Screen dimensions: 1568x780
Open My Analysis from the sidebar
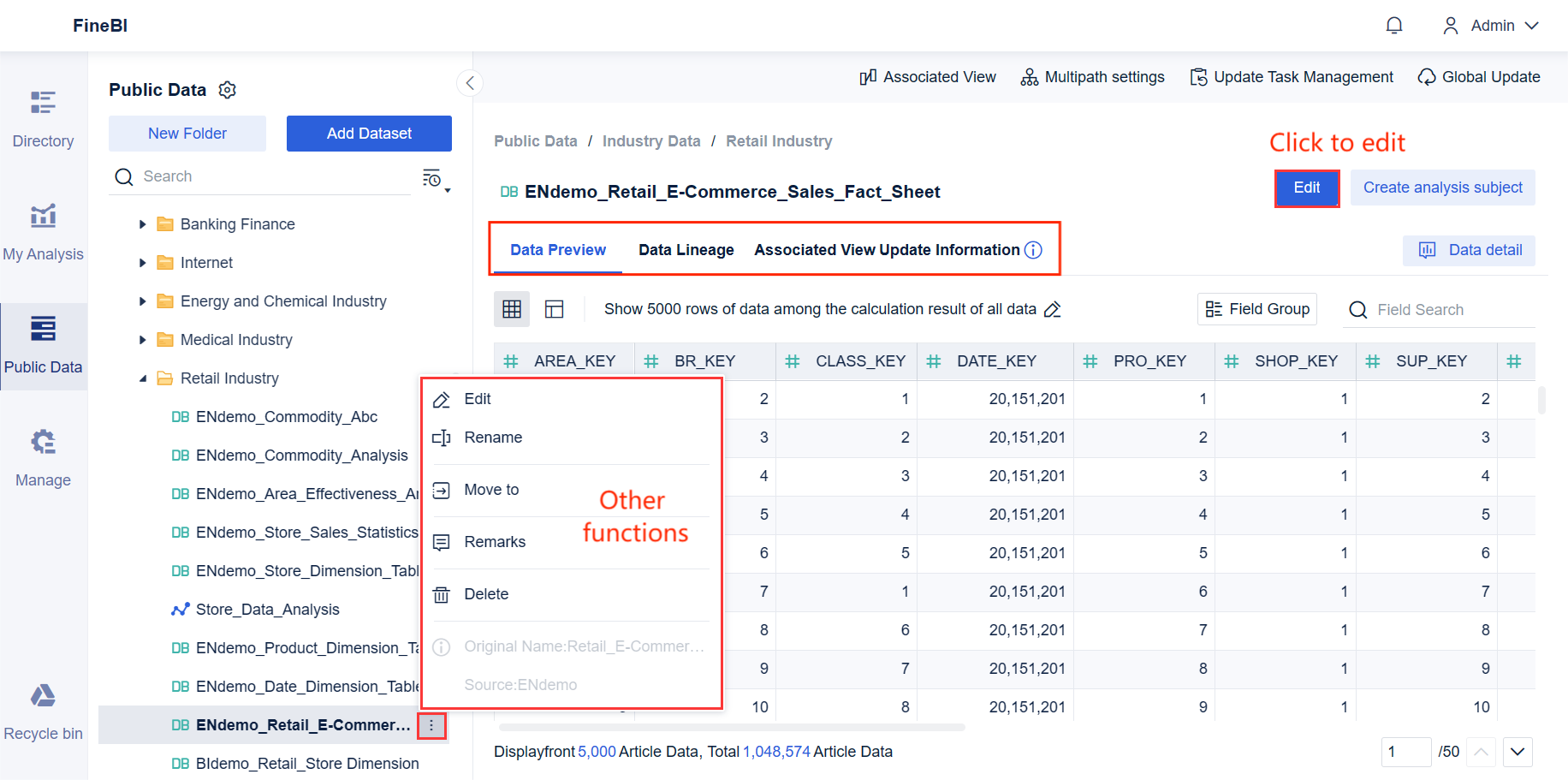tap(43, 229)
